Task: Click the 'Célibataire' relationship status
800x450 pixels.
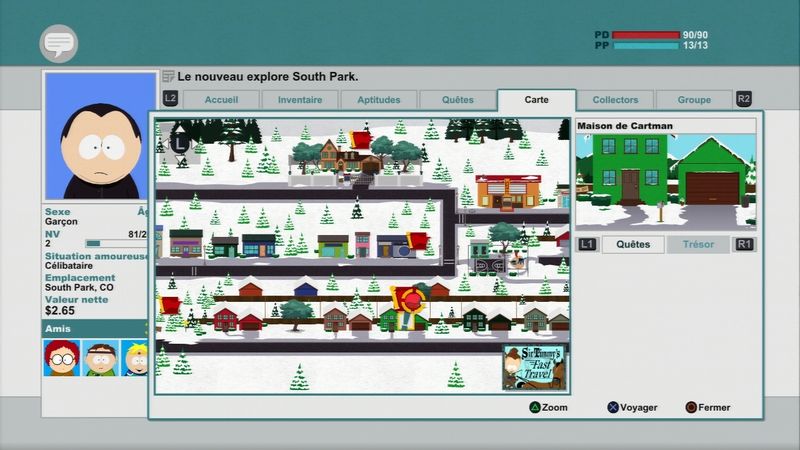Action: click(x=69, y=266)
